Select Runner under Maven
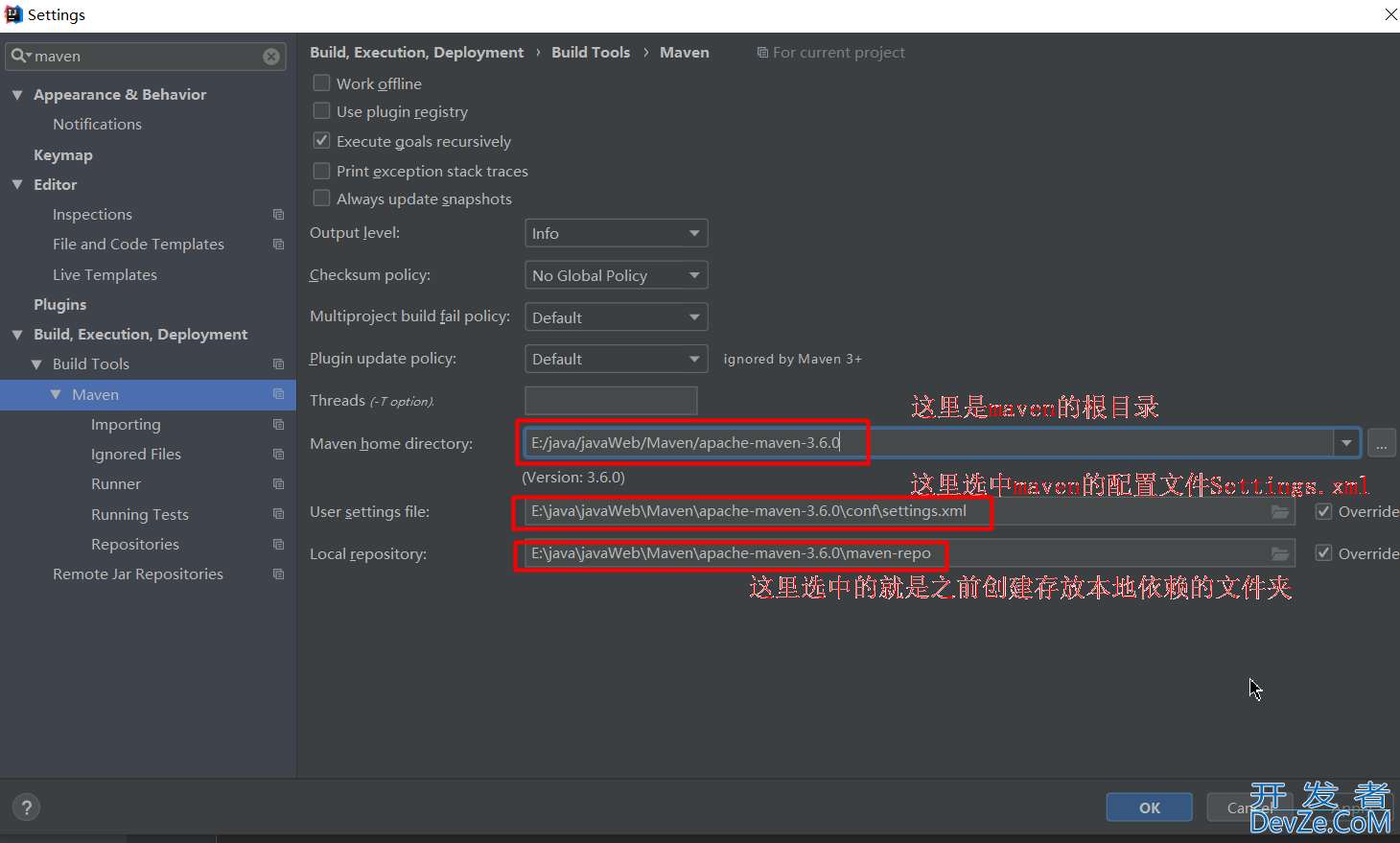The height and width of the screenshot is (843, 1400). pyautogui.click(x=116, y=483)
